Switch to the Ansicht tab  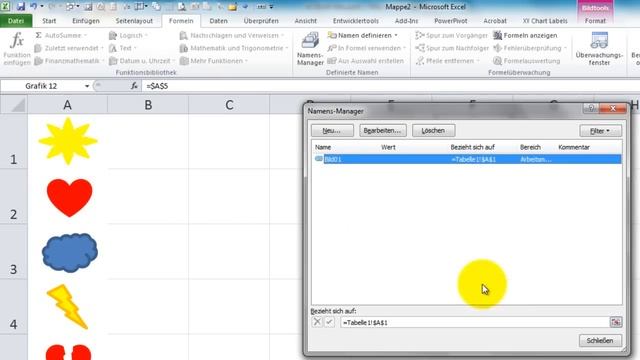[305, 21]
